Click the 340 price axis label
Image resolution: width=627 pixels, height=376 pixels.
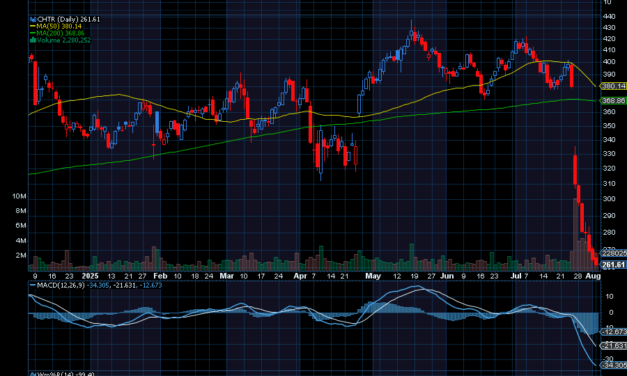click(x=609, y=140)
